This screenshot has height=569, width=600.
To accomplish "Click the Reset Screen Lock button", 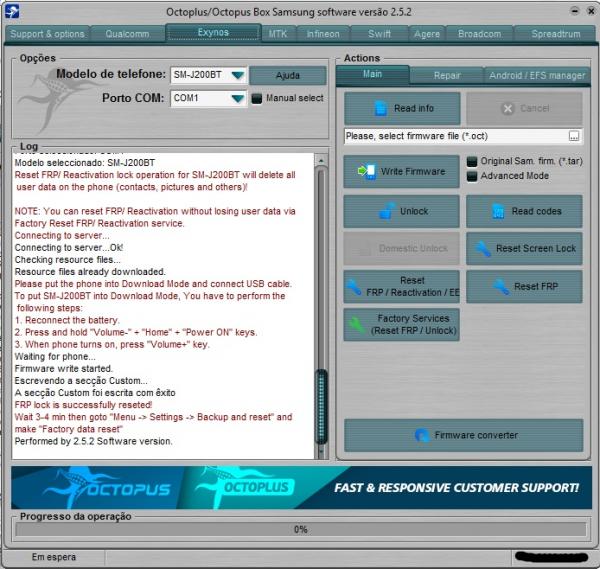I will tap(524, 249).
